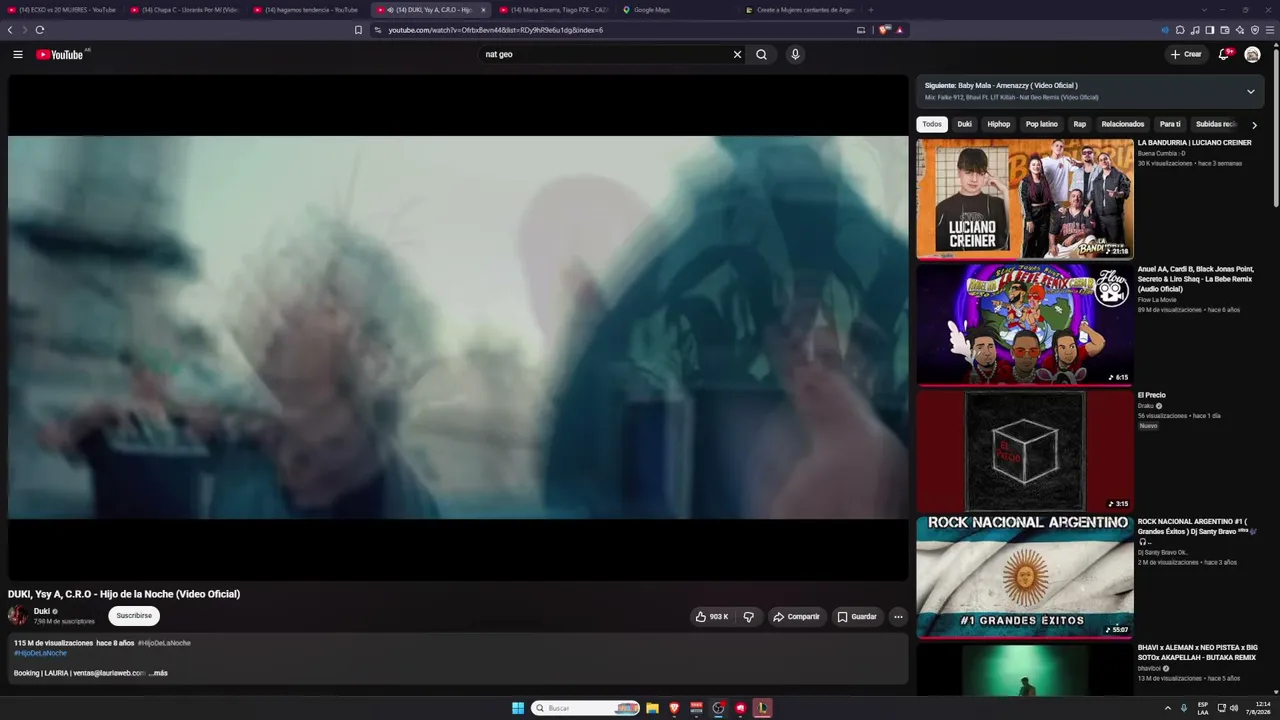
Task: Click the video player frame
Action: [458, 327]
